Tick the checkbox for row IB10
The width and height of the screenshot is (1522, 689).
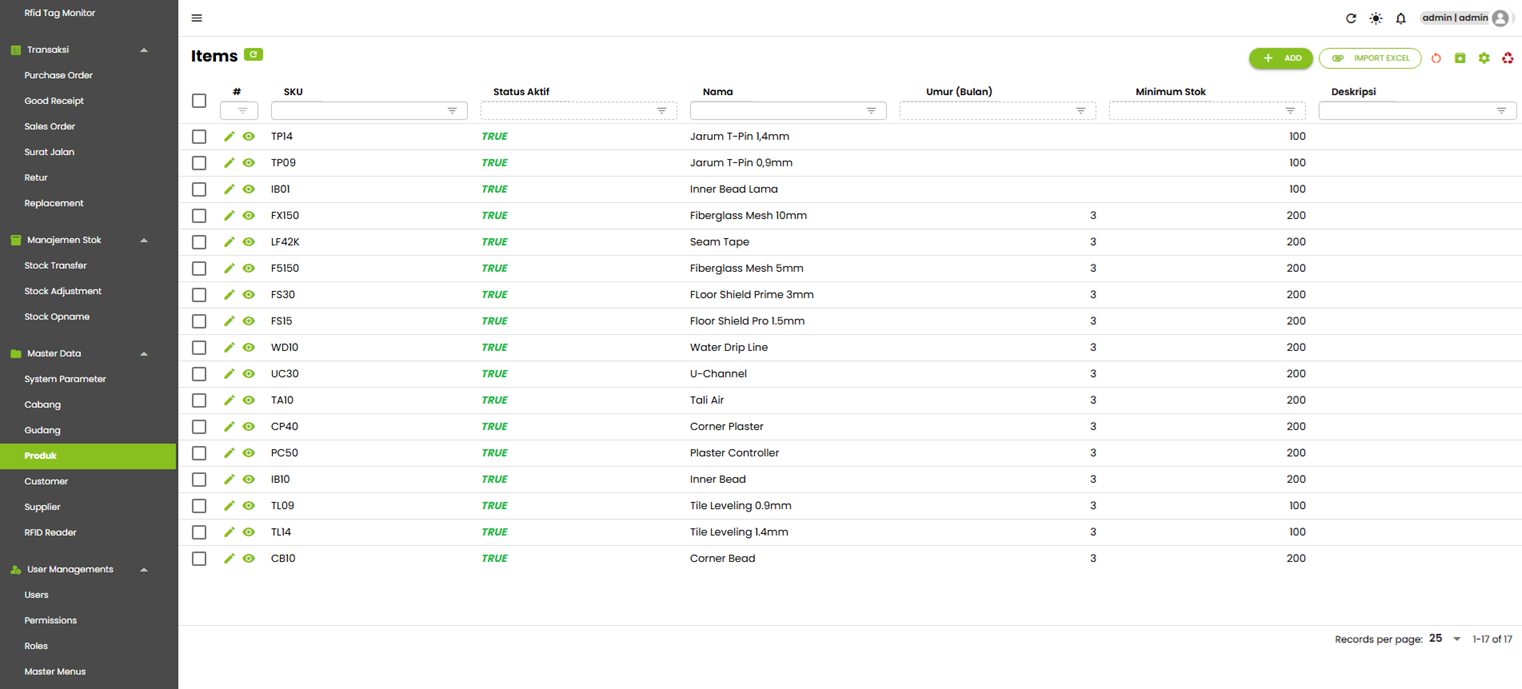click(x=199, y=479)
